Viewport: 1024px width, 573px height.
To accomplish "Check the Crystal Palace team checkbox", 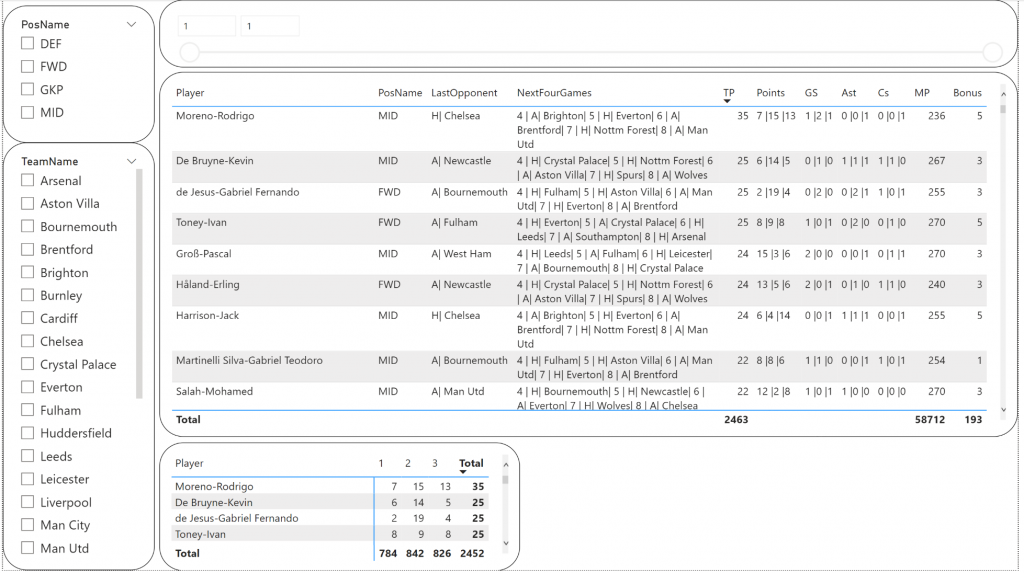I will pos(27,363).
